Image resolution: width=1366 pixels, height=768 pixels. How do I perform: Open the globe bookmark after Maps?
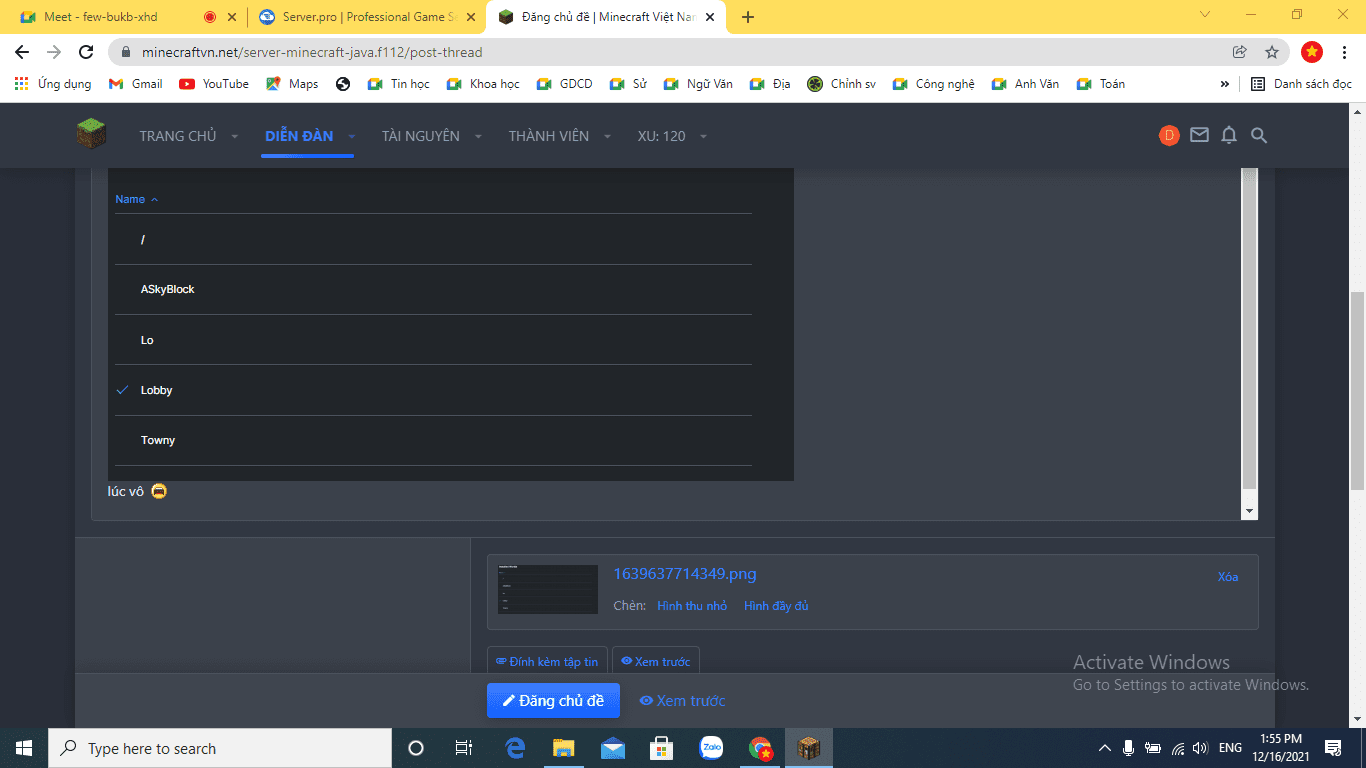click(x=343, y=84)
